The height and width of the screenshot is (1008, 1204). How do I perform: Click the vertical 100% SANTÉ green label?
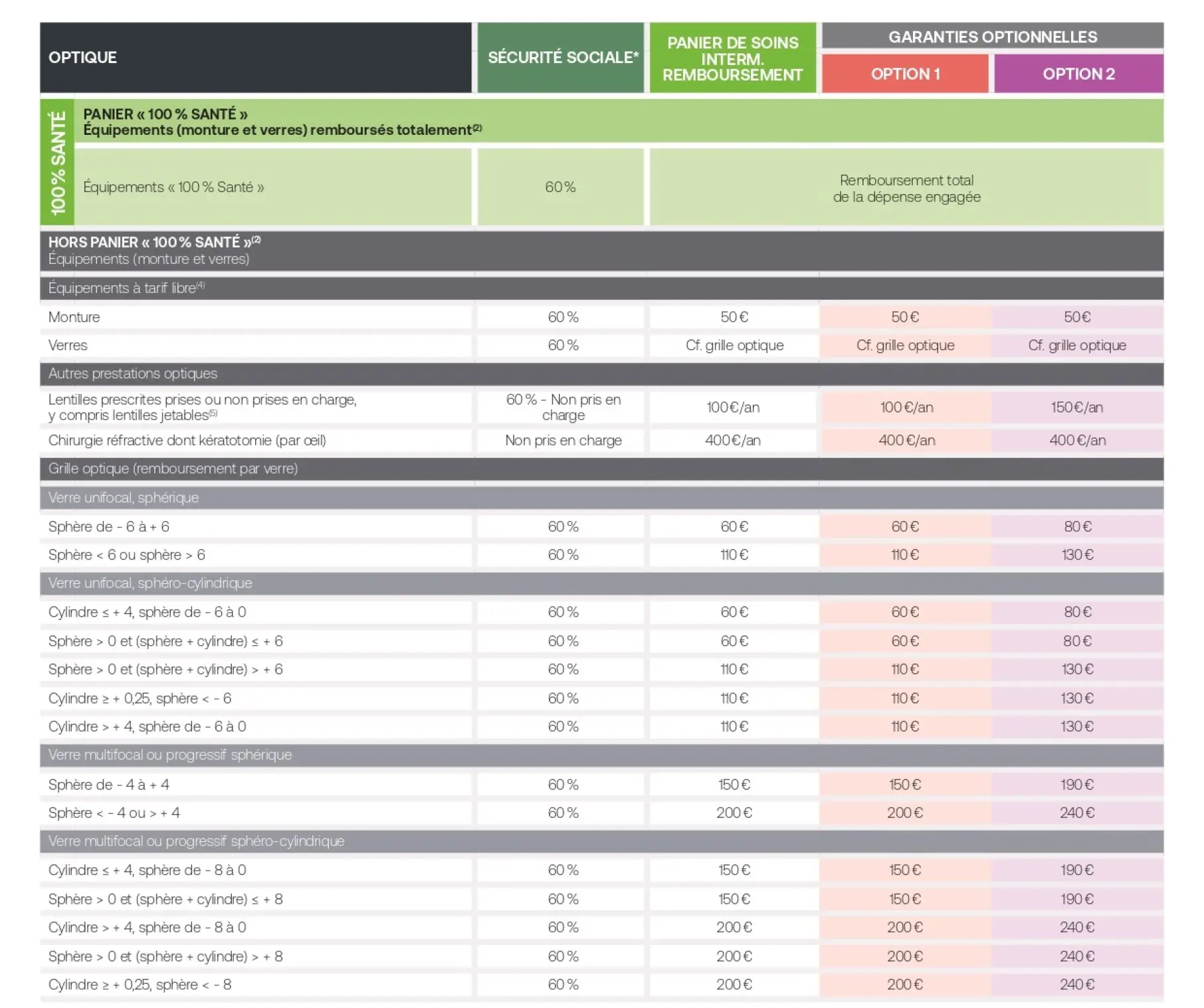(58, 163)
